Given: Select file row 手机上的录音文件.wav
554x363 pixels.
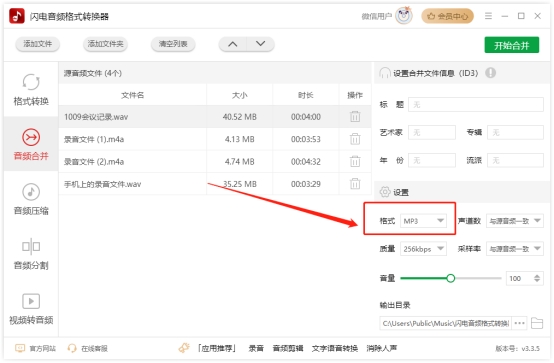Looking at the screenshot, I should click(x=215, y=184).
